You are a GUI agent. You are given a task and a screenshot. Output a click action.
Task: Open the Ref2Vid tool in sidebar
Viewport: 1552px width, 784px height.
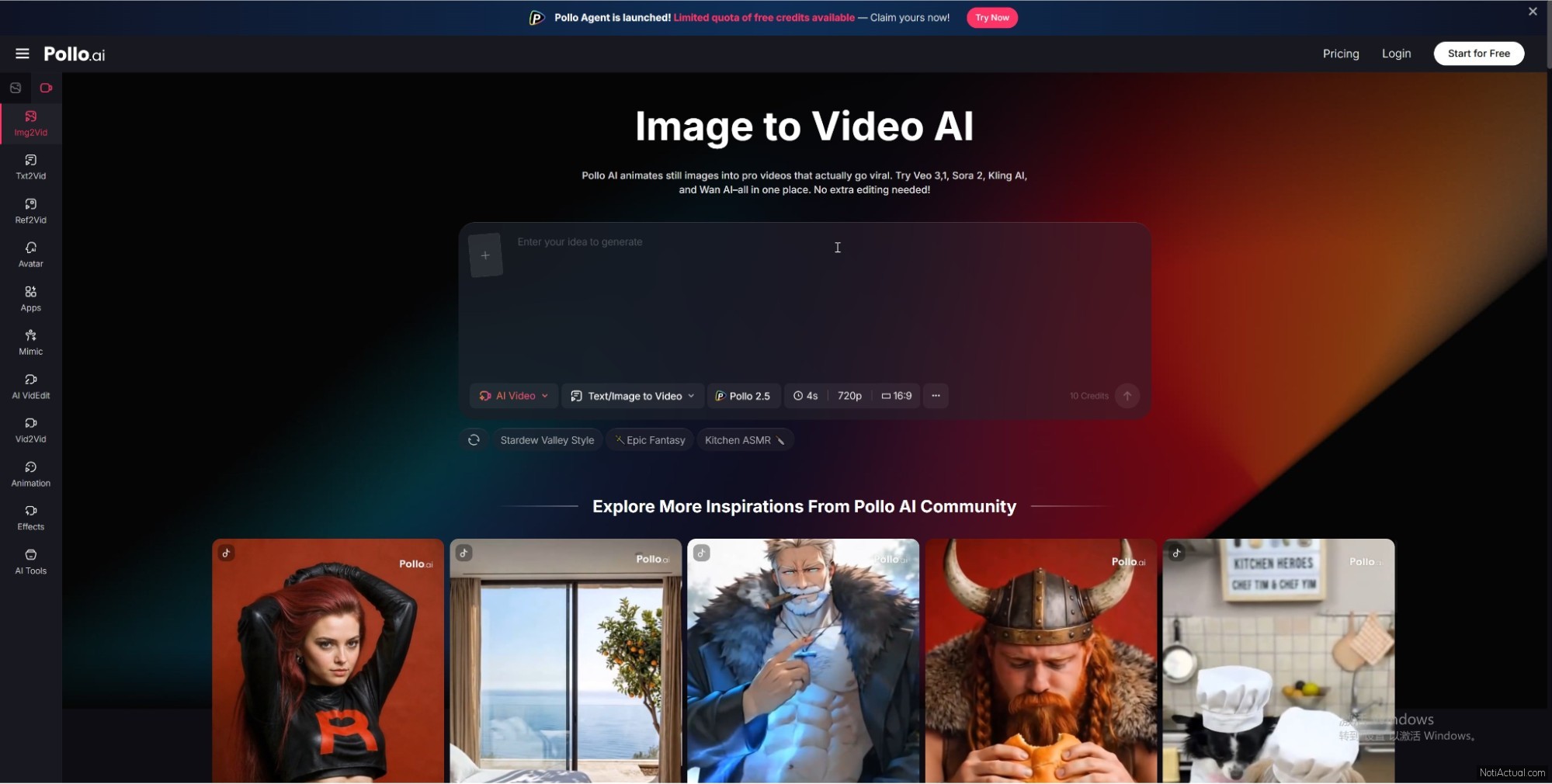click(31, 211)
